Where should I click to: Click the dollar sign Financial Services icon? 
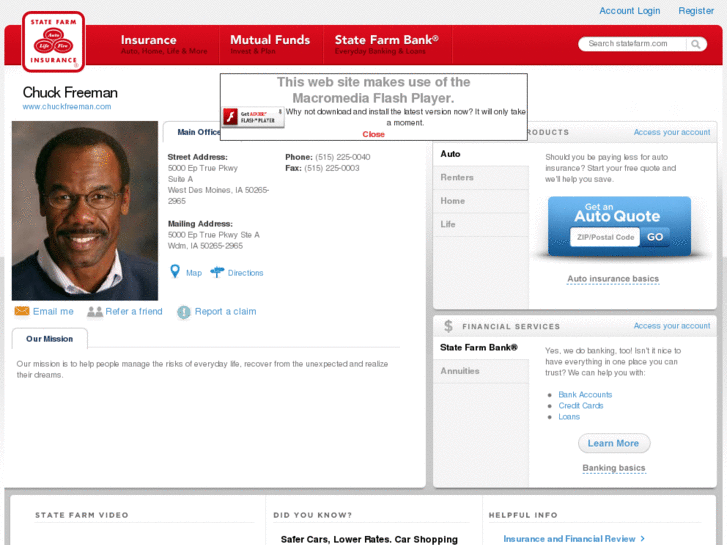click(x=448, y=326)
